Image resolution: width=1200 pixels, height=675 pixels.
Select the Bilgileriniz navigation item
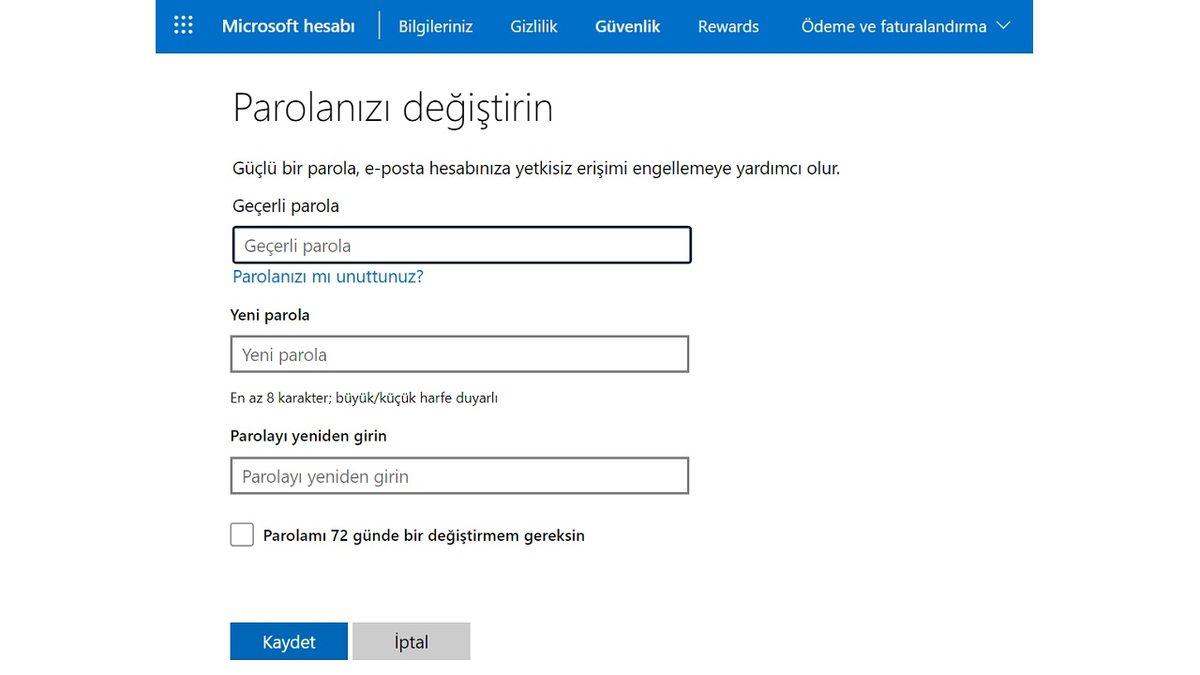pos(435,26)
